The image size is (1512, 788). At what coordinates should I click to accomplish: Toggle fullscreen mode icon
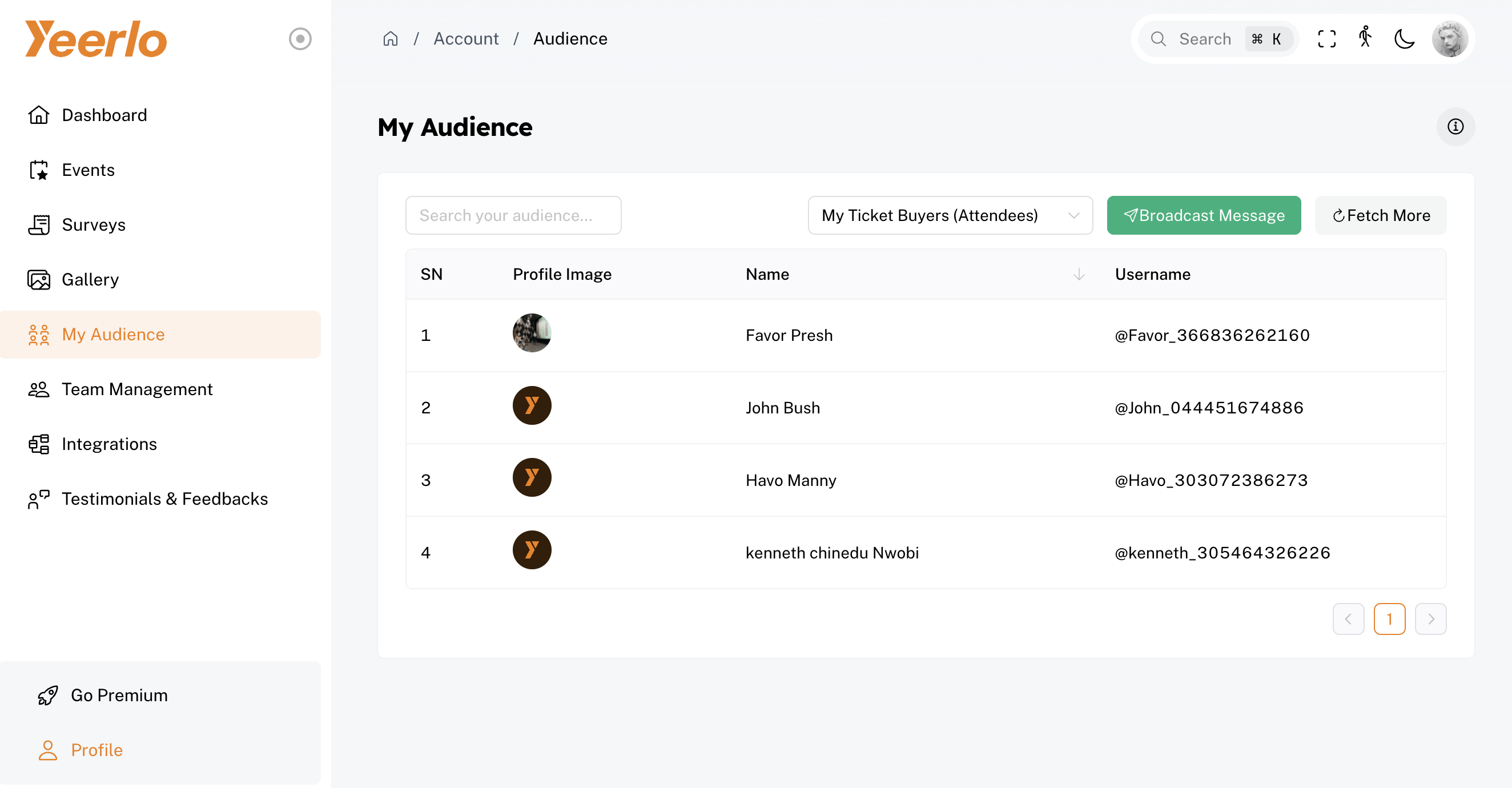[1326, 39]
